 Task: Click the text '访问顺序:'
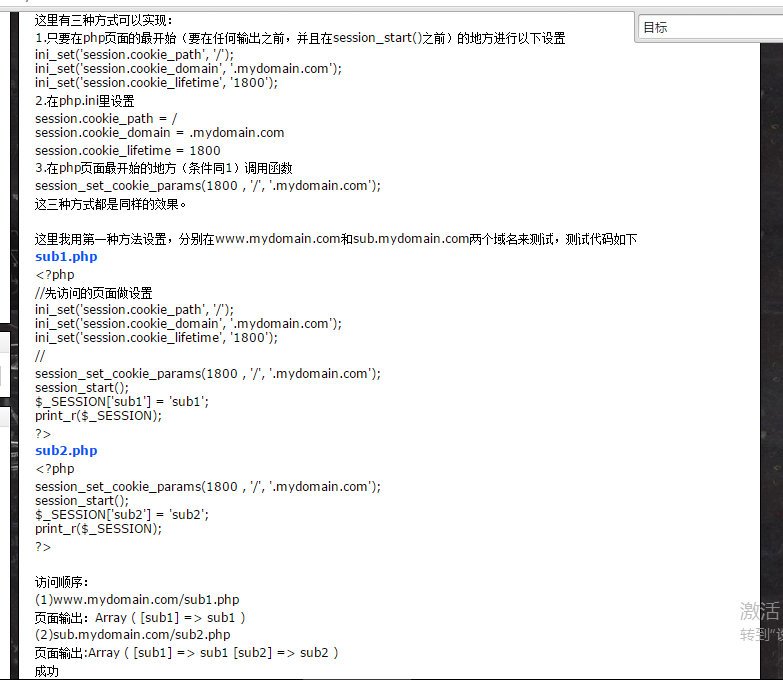[x=61, y=582]
